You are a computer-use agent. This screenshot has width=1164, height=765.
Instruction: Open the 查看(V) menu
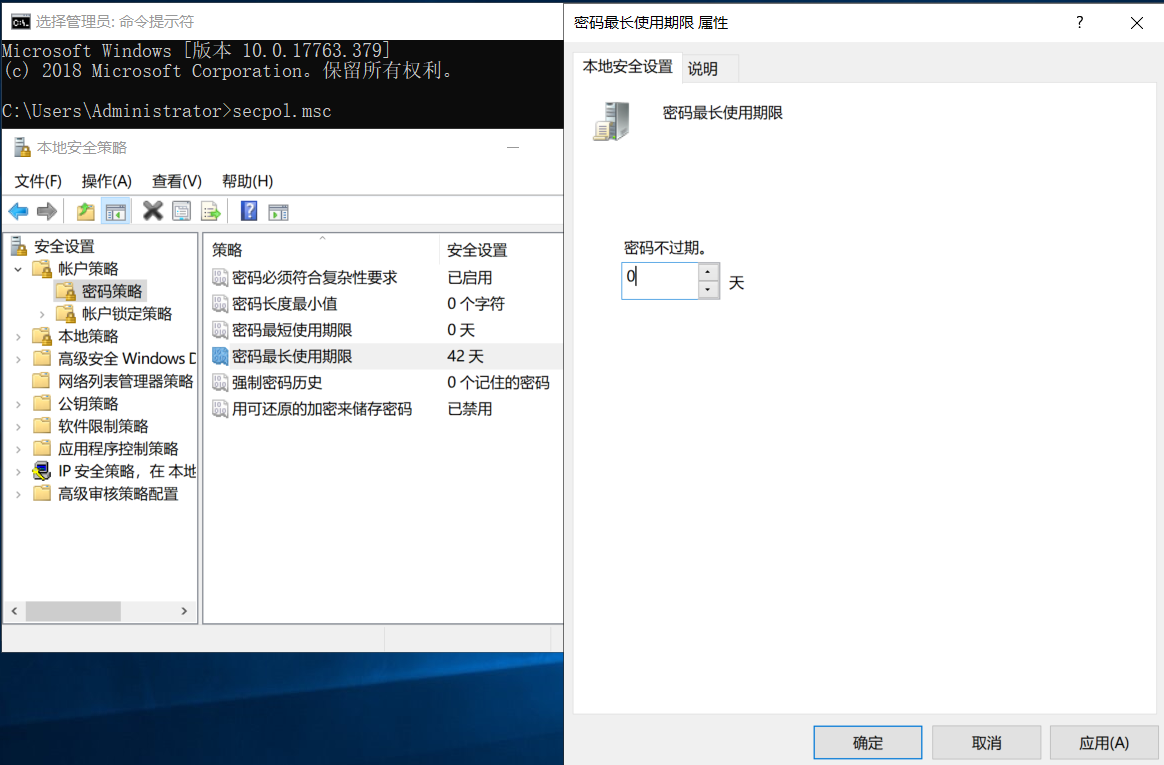pos(177,181)
